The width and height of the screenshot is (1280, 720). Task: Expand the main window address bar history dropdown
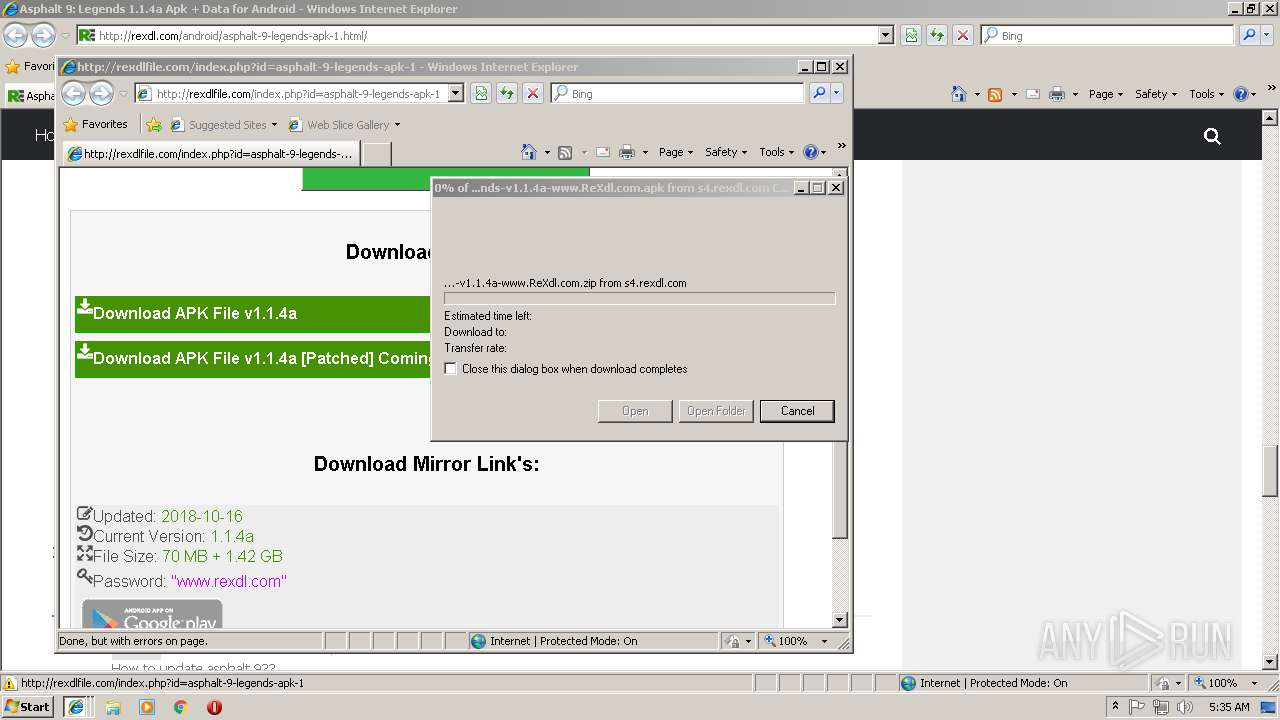point(886,35)
